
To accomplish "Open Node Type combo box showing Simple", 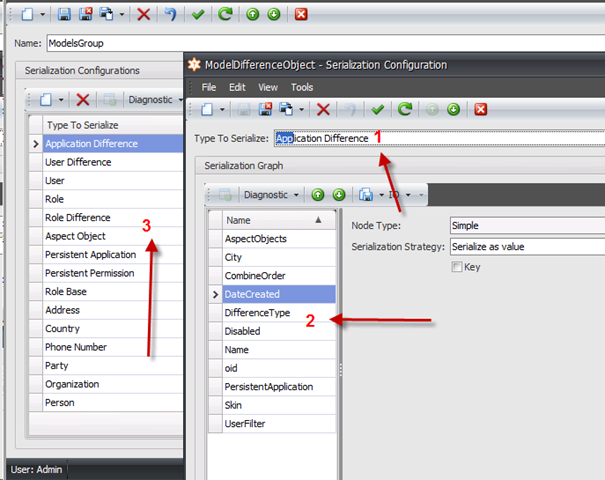I will point(527,226).
